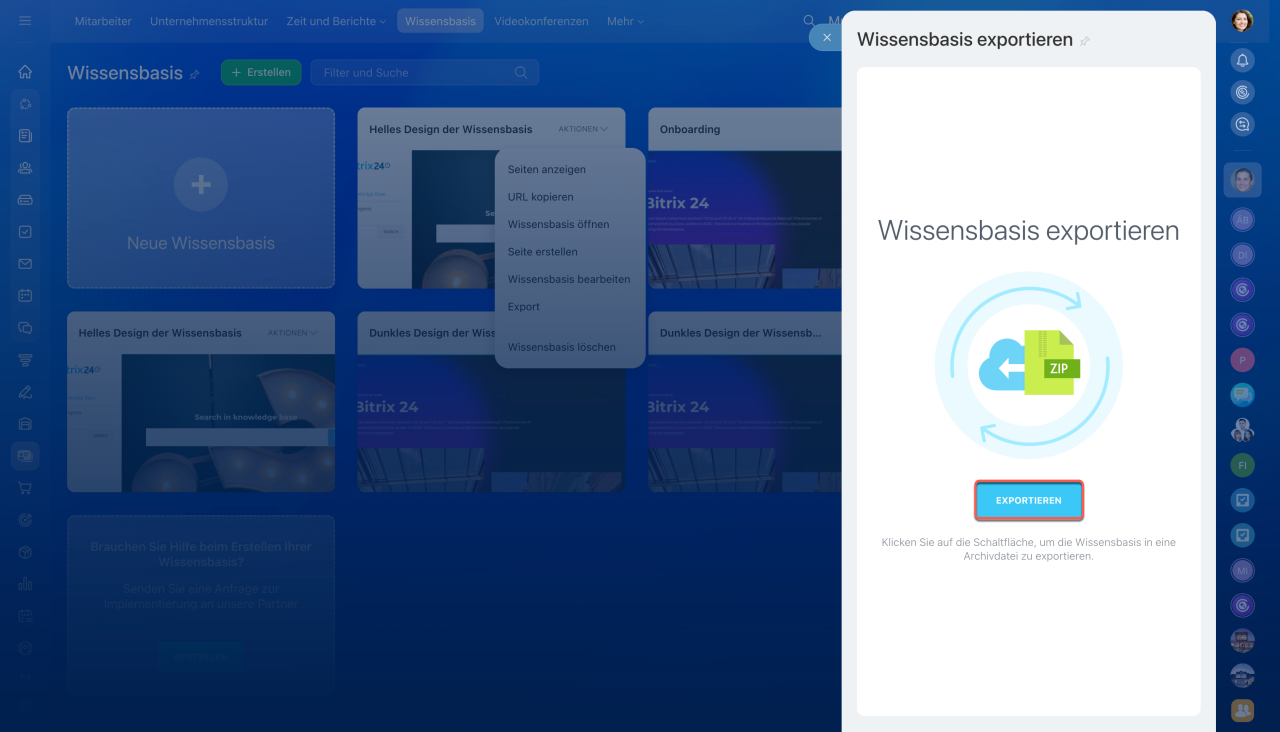This screenshot has height=732, width=1280.
Task: Pin the Wissensbasis exportieren panel title
Action: [1085, 41]
